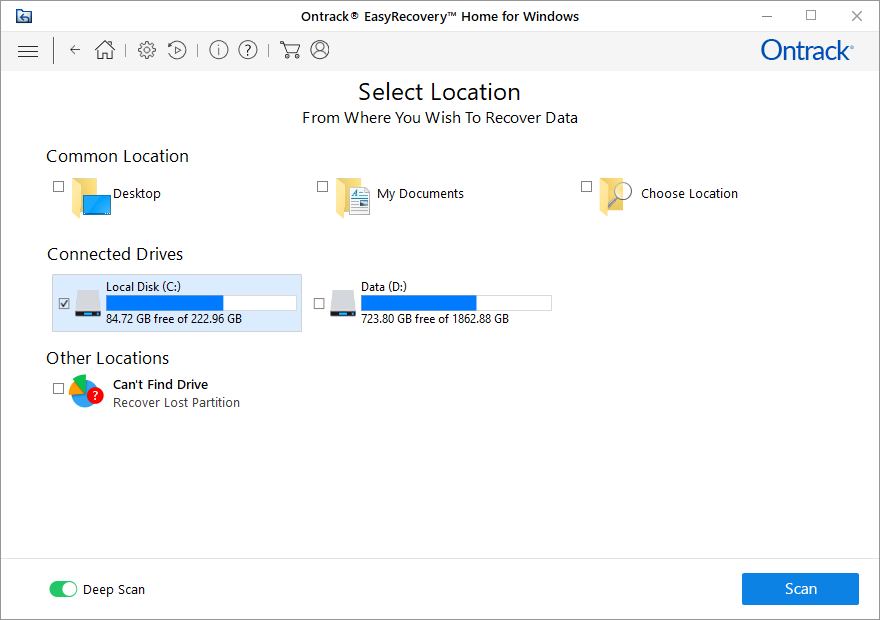Click the Resume Recovery icon
The width and height of the screenshot is (880, 620).
point(177,50)
